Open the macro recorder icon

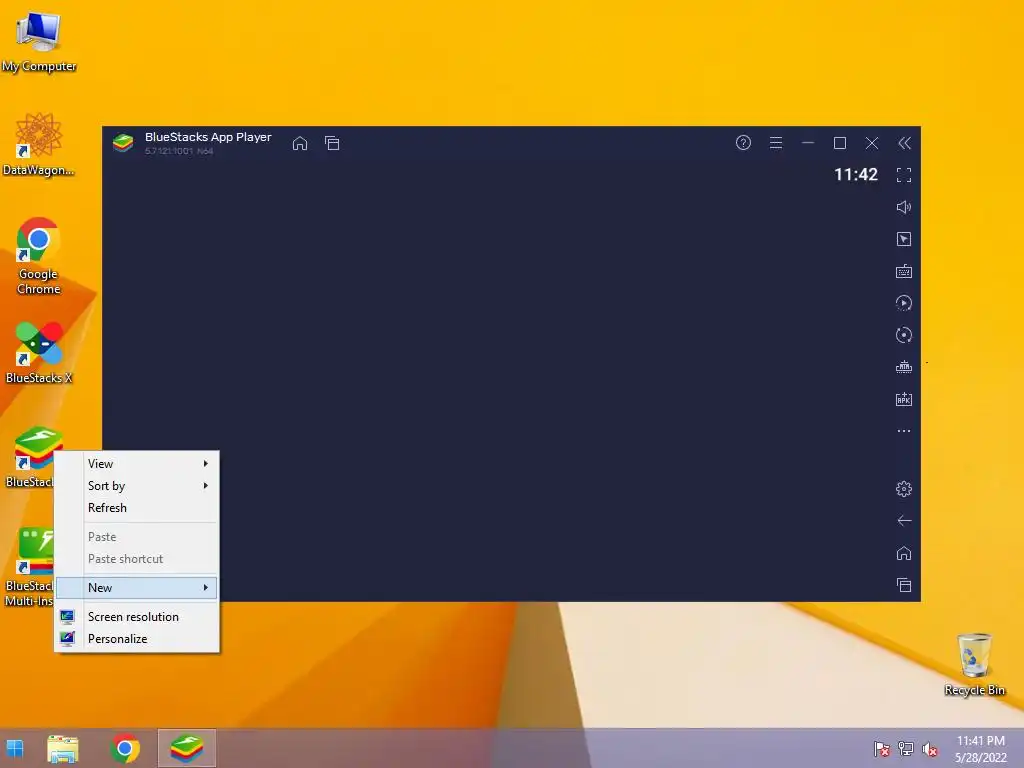[x=904, y=367]
